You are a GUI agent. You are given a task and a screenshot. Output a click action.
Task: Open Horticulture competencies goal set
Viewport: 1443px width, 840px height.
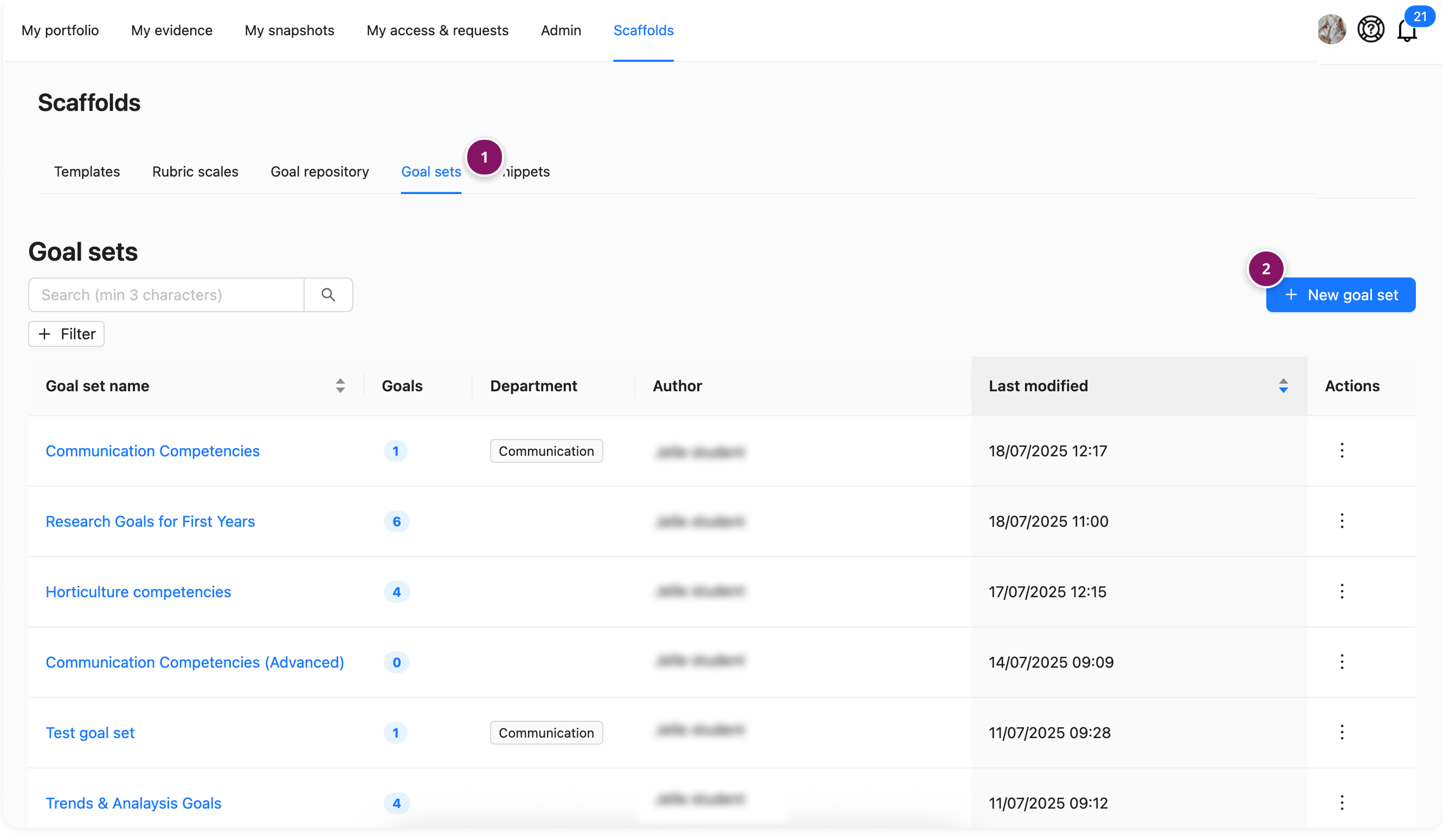[139, 591]
